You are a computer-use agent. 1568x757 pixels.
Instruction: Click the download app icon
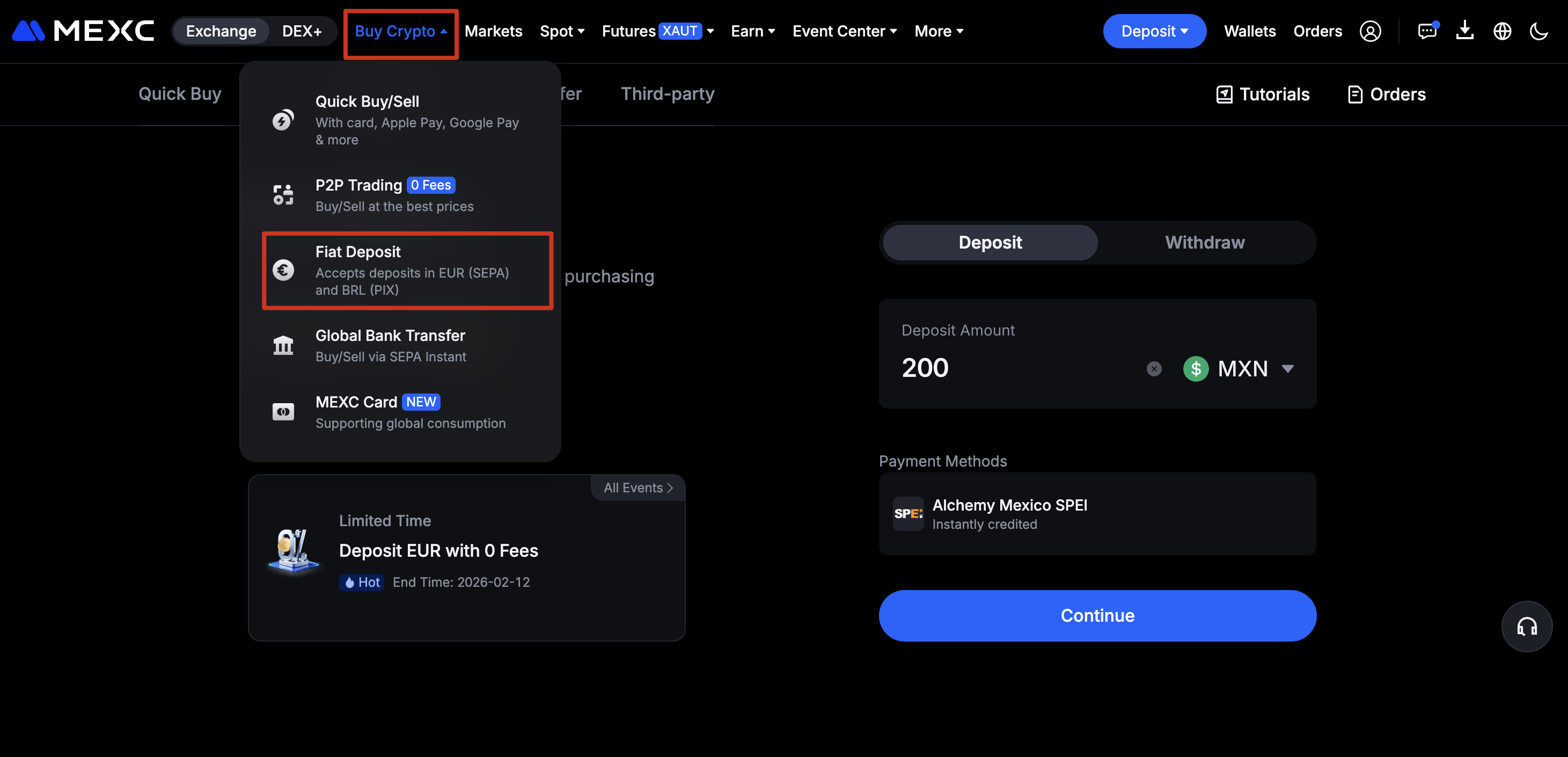tap(1464, 31)
